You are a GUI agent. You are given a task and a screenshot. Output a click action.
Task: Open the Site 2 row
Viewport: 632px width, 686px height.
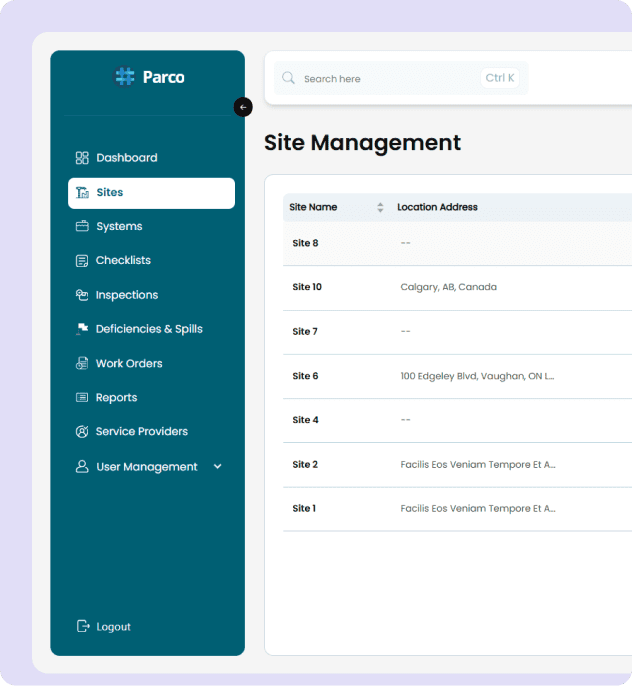[x=457, y=465]
